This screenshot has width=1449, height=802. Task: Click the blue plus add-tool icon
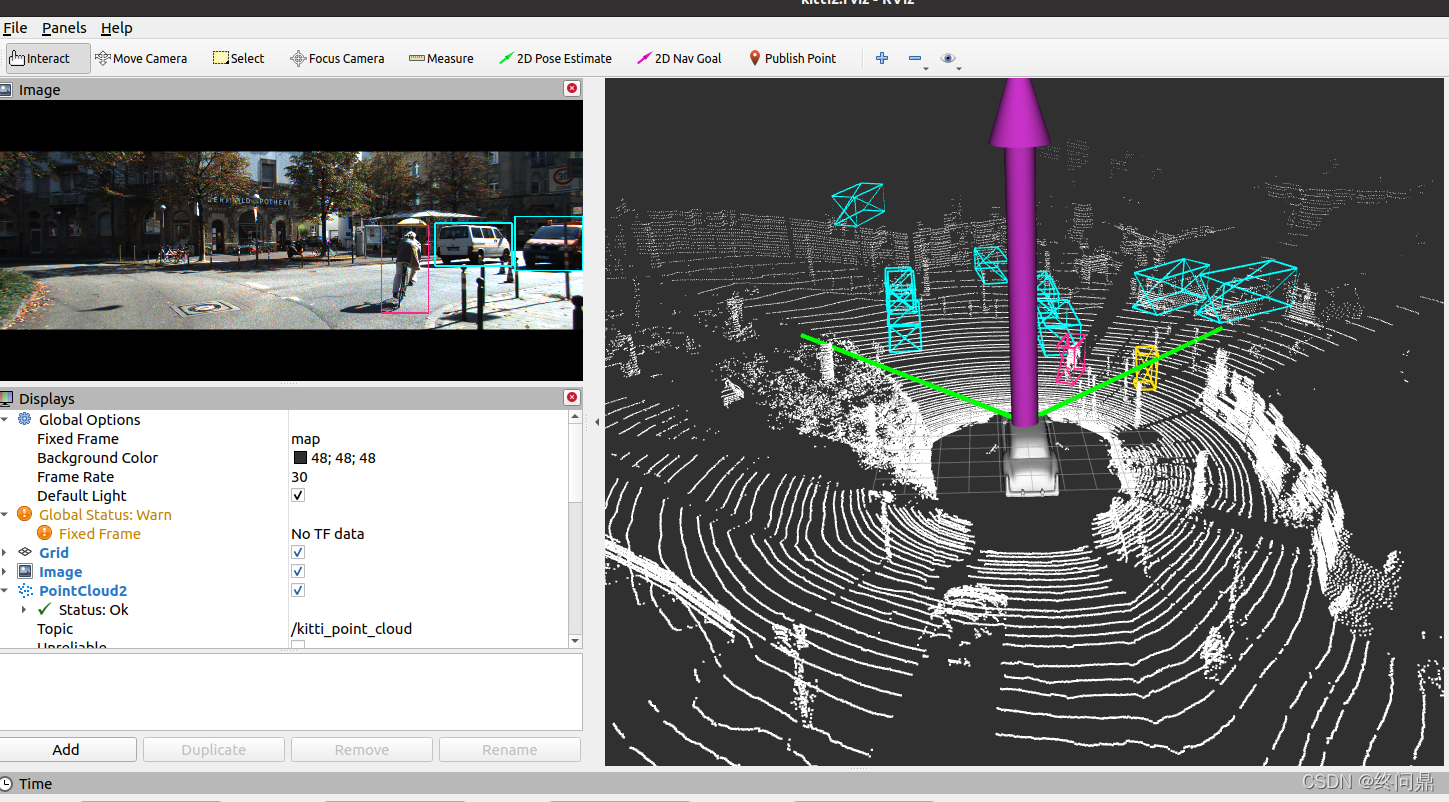pyautogui.click(x=881, y=58)
